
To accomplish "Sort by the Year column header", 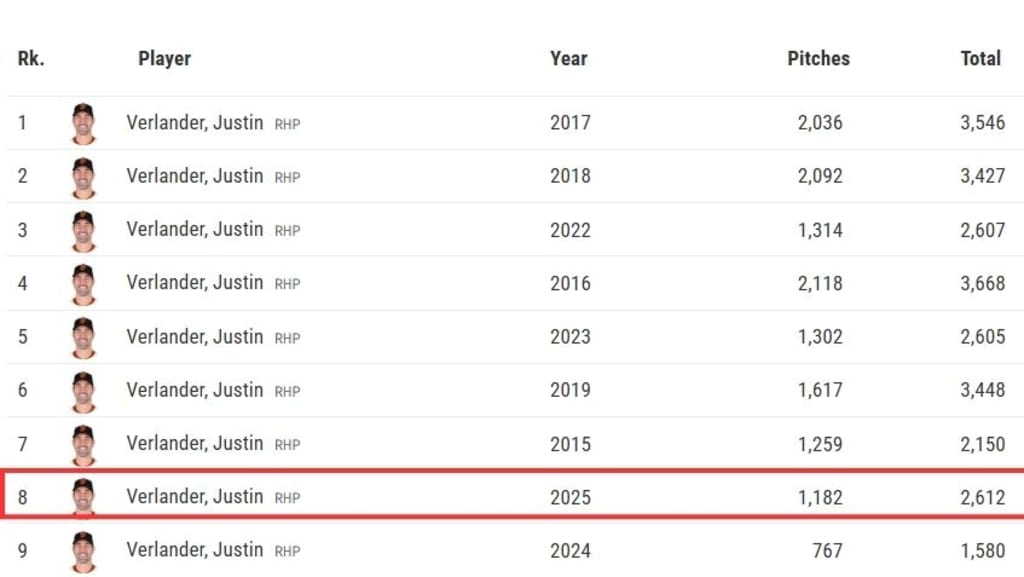I will click(x=568, y=59).
